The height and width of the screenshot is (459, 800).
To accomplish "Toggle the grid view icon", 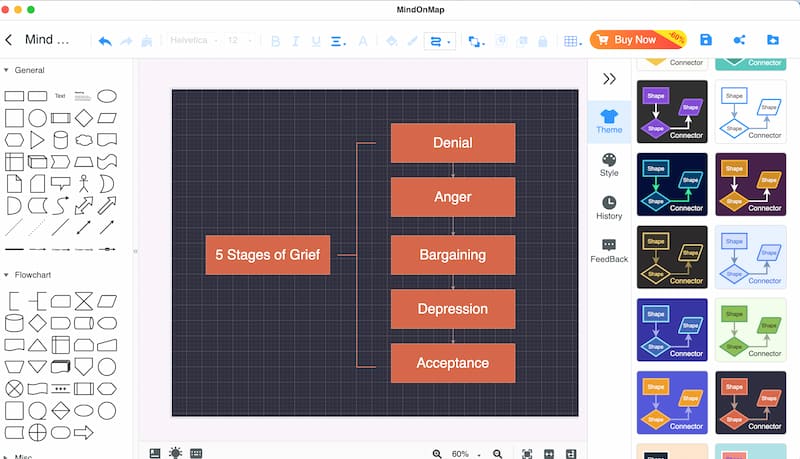I will [196, 453].
